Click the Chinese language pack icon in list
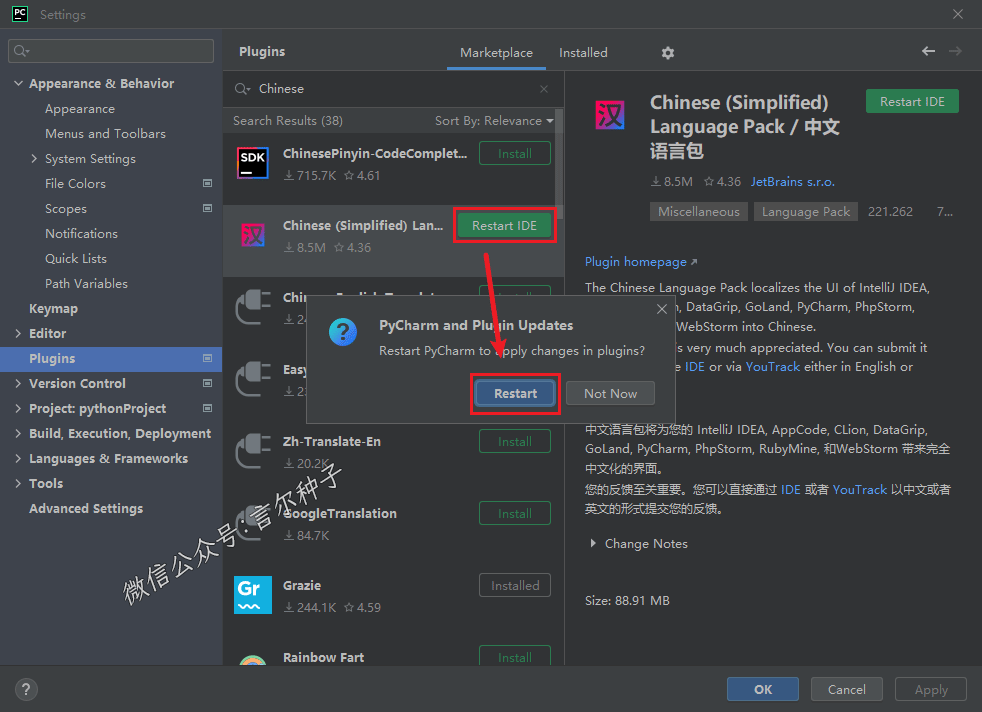The image size is (982, 712). (x=252, y=236)
